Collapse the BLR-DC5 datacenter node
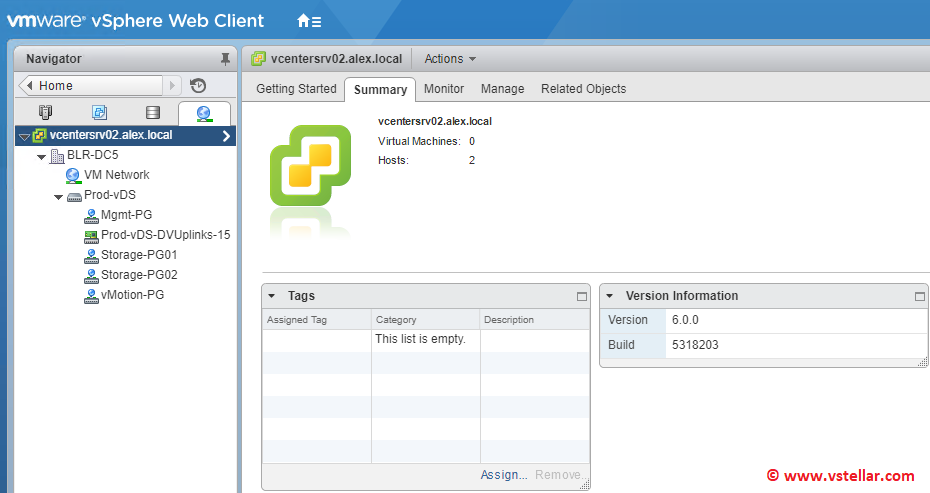Viewport: 930px width, 493px height. pyautogui.click(x=41, y=156)
